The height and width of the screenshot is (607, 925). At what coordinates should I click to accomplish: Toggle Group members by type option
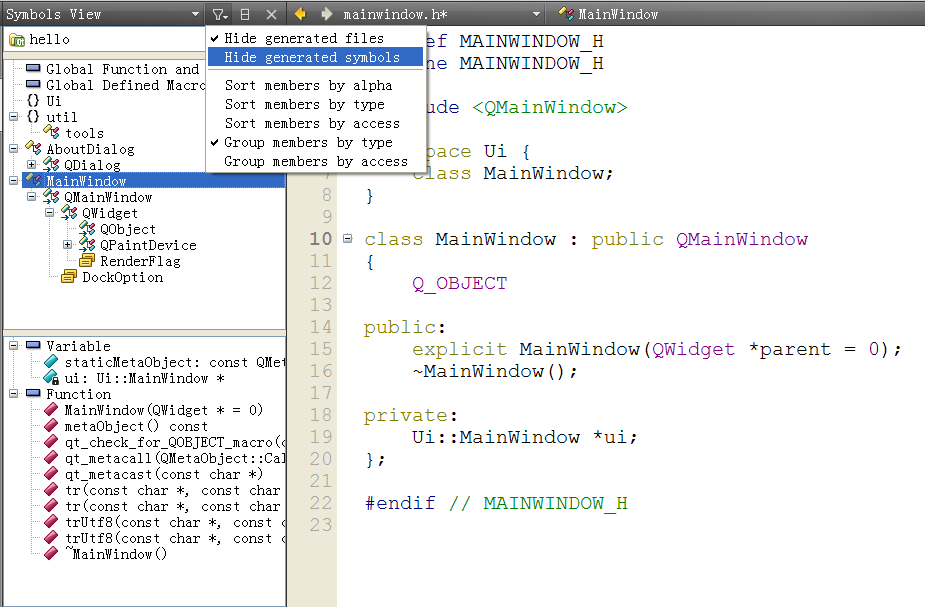pyautogui.click(x=308, y=142)
